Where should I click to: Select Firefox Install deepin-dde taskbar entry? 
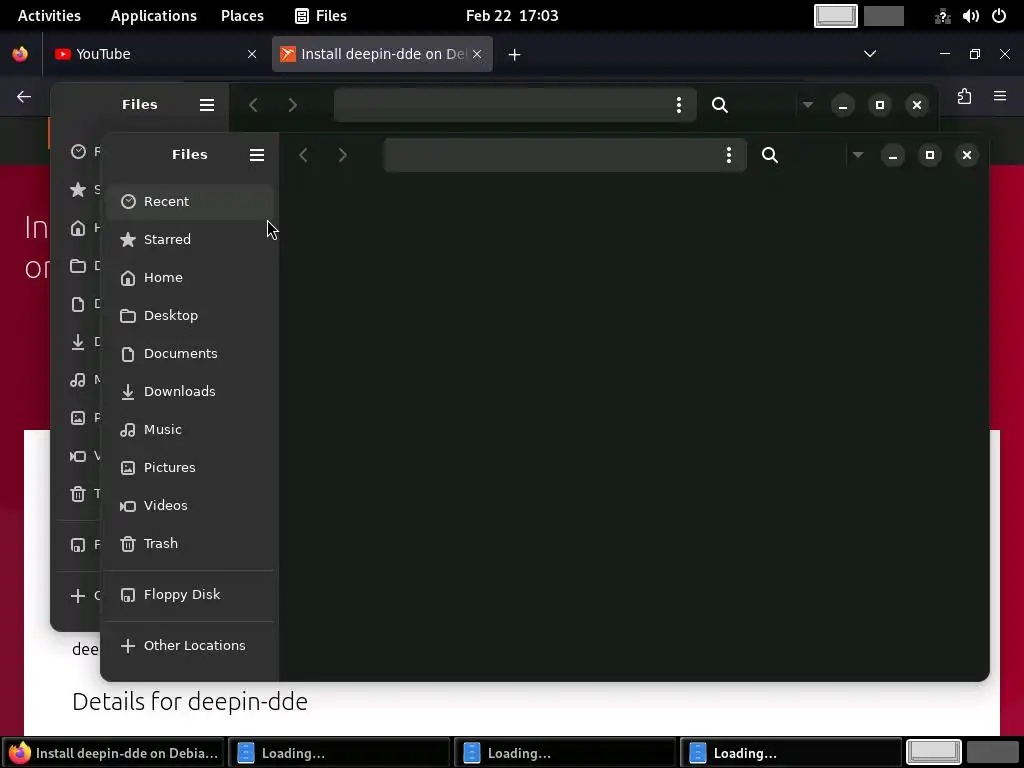[113, 753]
